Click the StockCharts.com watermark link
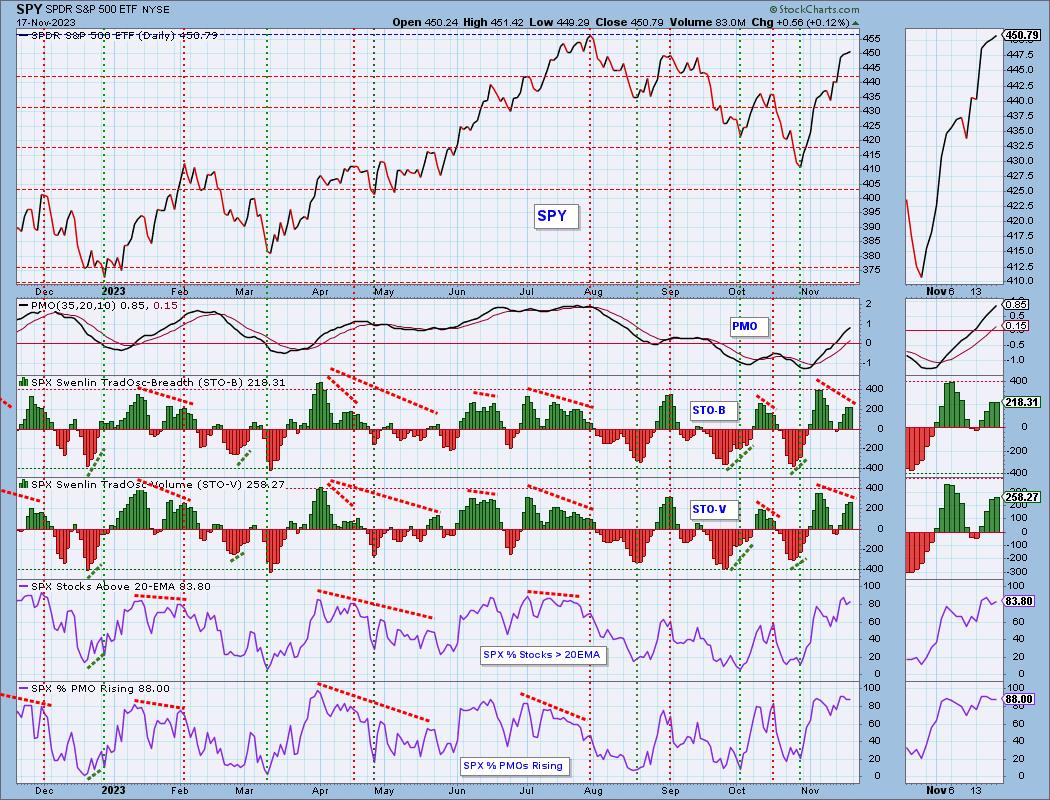This screenshot has width=1050, height=800. [814, 9]
